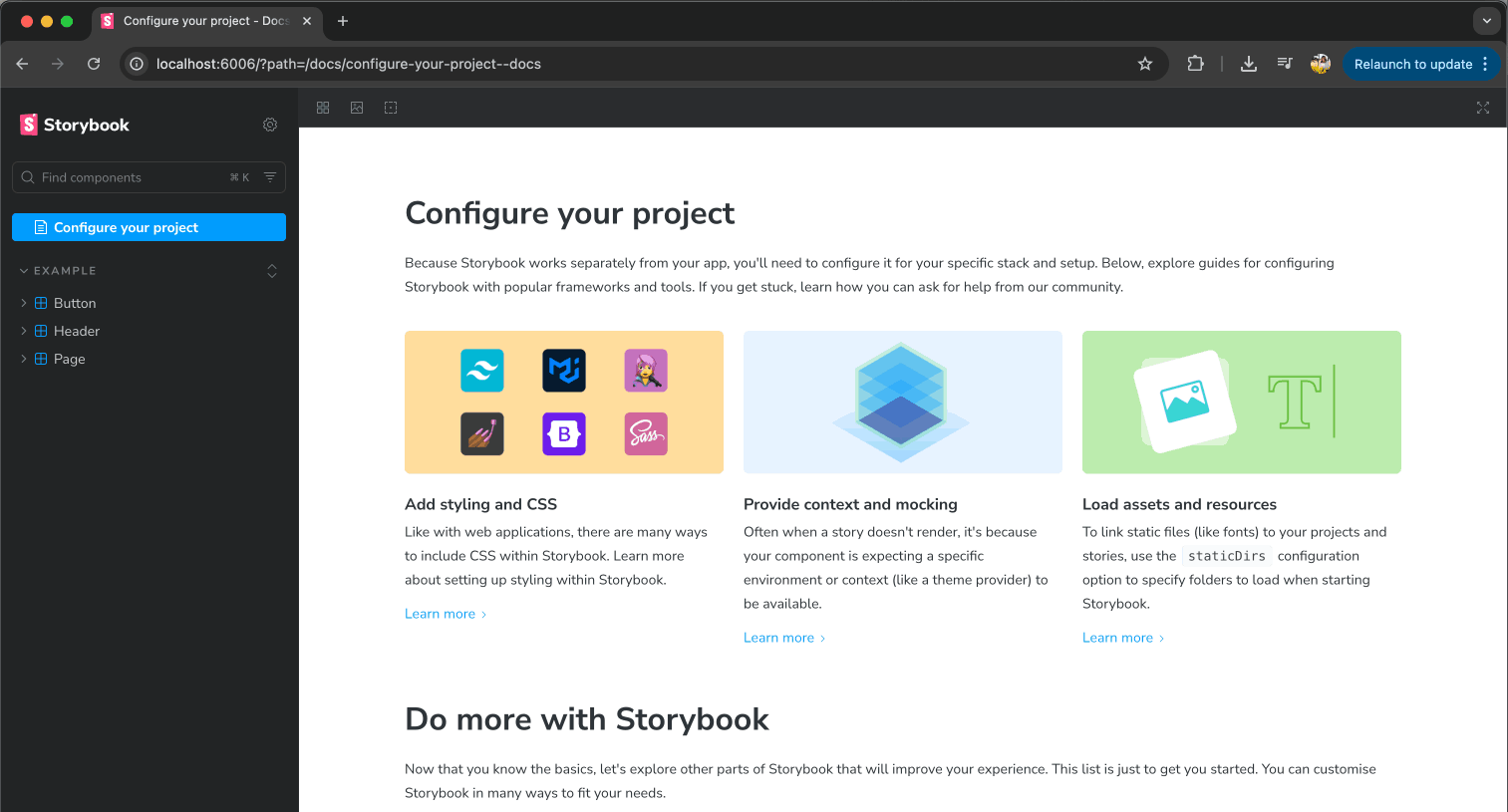Click Relaunch to update button
Image resolution: width=1508 pixels, height=812 pixels.
pyautogui.click(x=1412, y=64)
